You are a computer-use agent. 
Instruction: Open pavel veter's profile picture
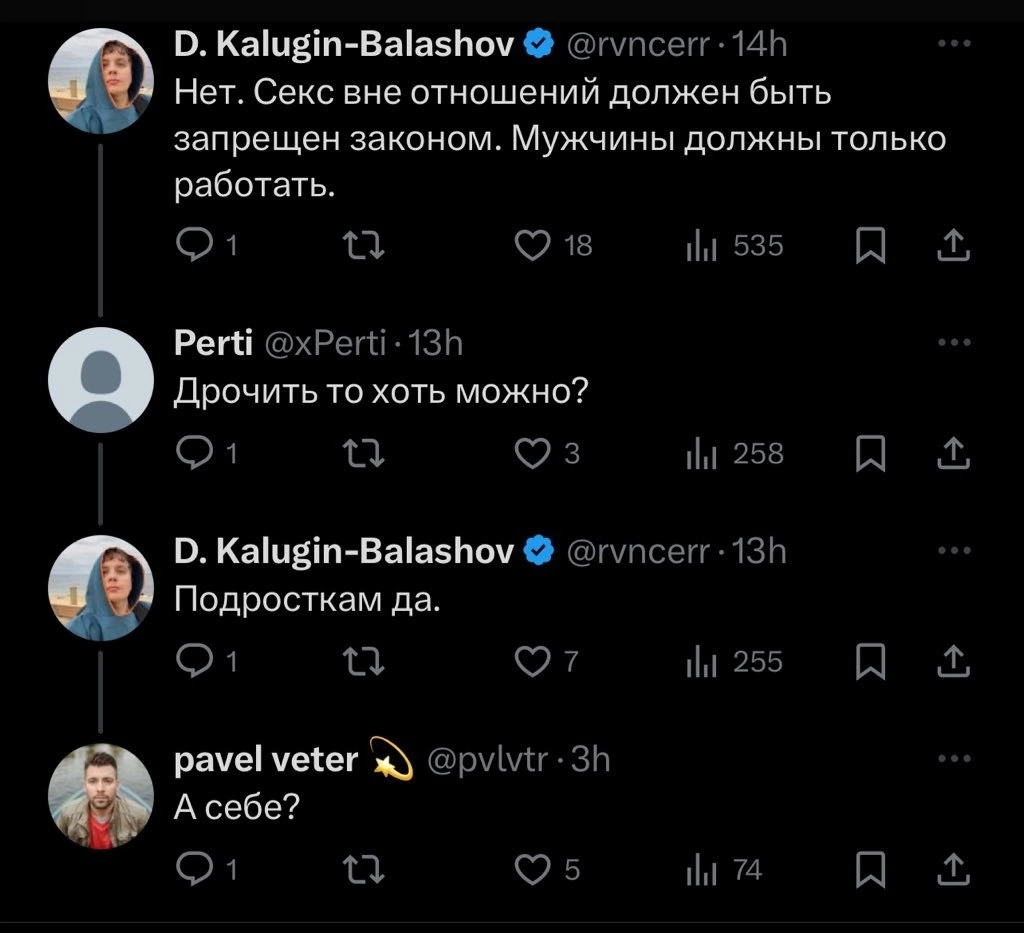pos(101,796)
